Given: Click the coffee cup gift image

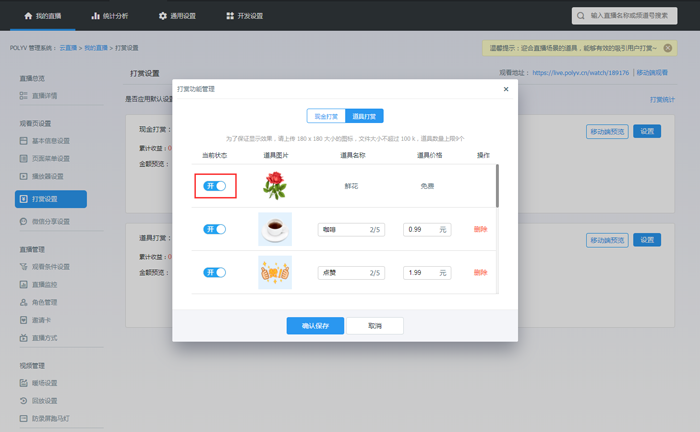Looking at the screenshot, I should pos(274,229).
